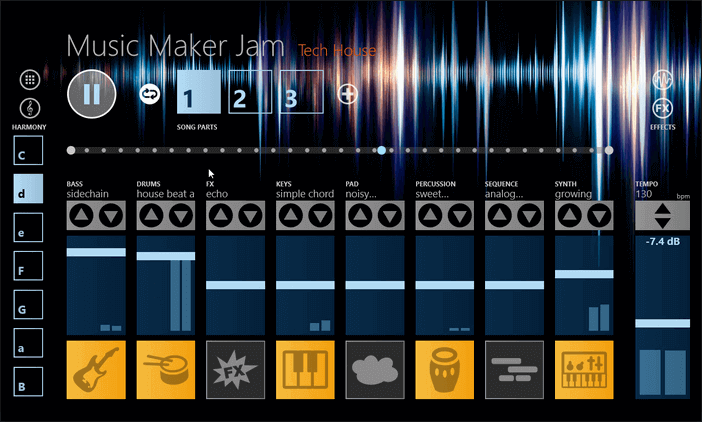Click Synth channel down arrow

tap(599, 216)
